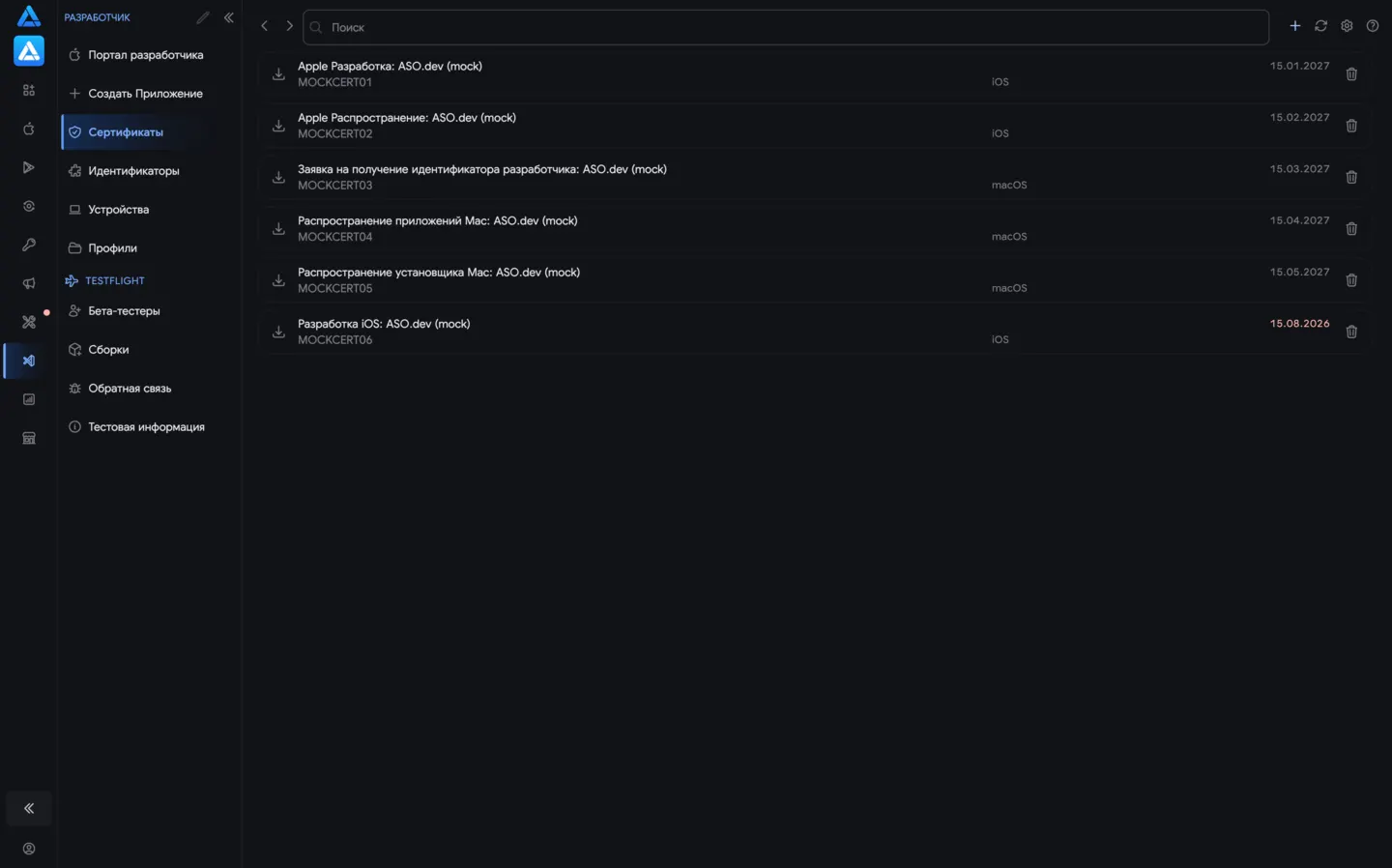This screenshot has height=868, width=1392.
Task: Go back with the left chevron
Action: 264,26
